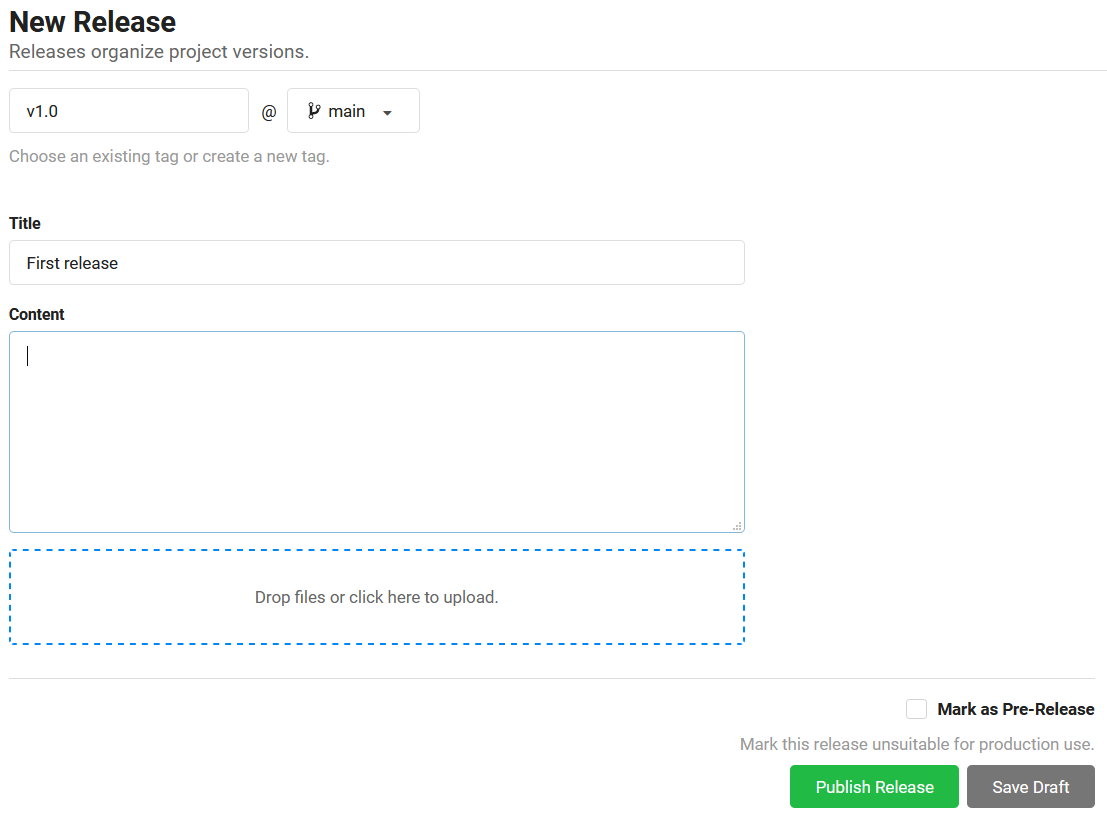Click the 'Mark as Pre-Release' label text
1107x820 pixels.
[1015, 709]
